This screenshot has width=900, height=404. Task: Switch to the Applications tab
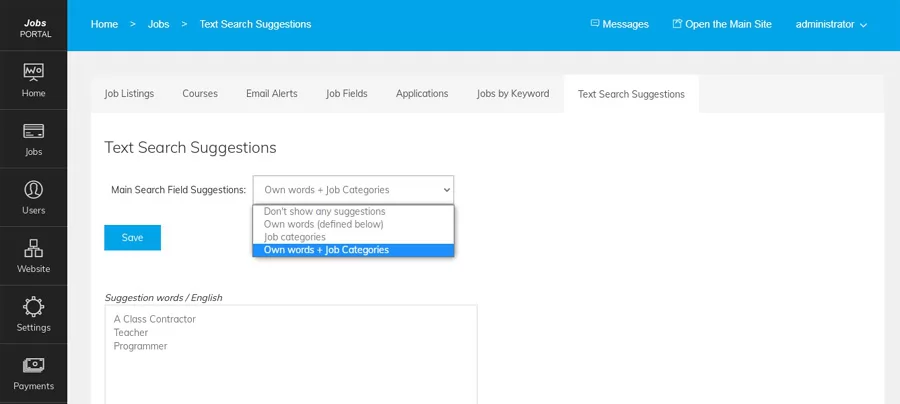point(422,94)
